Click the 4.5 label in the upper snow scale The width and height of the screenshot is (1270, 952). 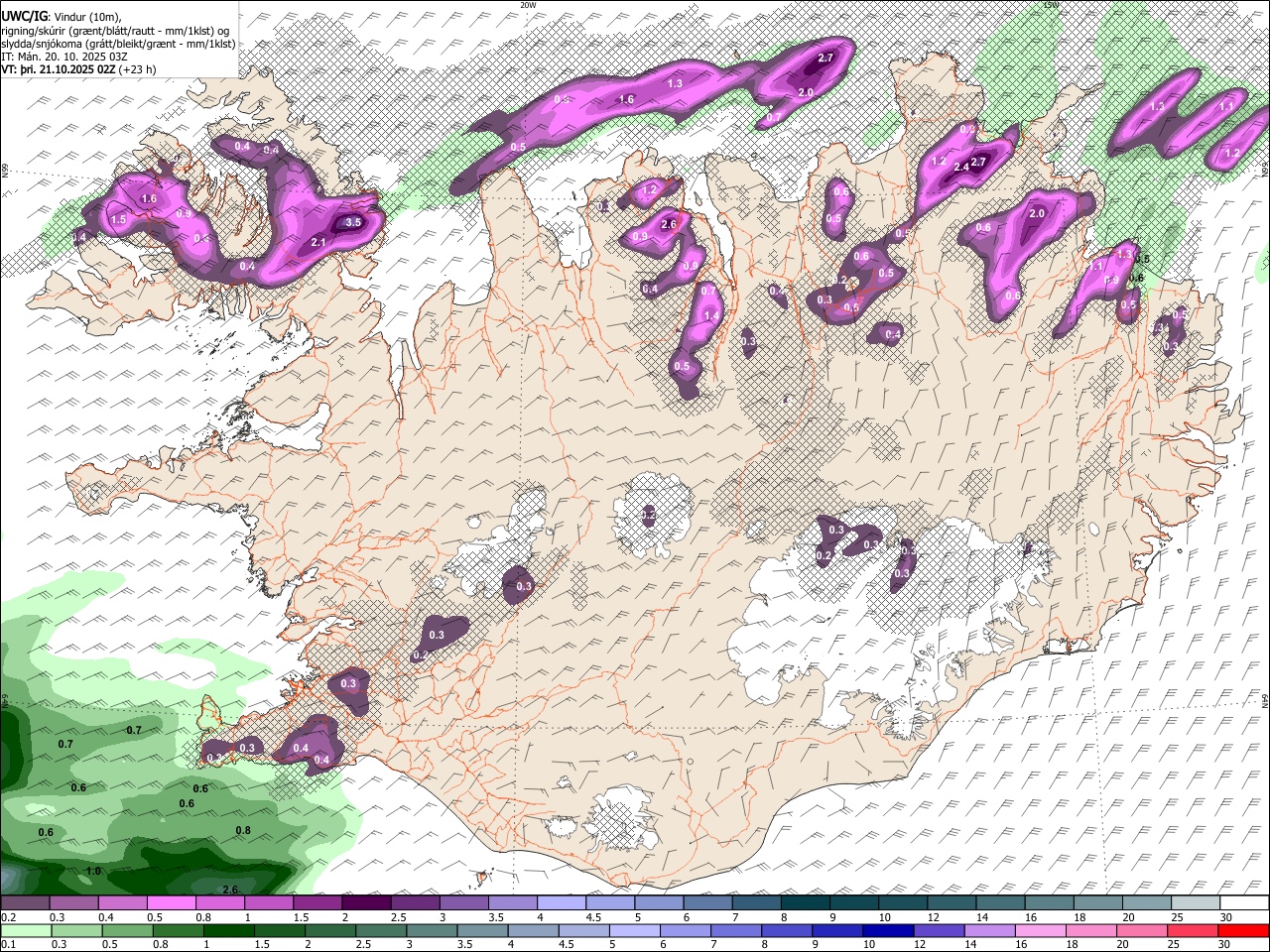593,917
